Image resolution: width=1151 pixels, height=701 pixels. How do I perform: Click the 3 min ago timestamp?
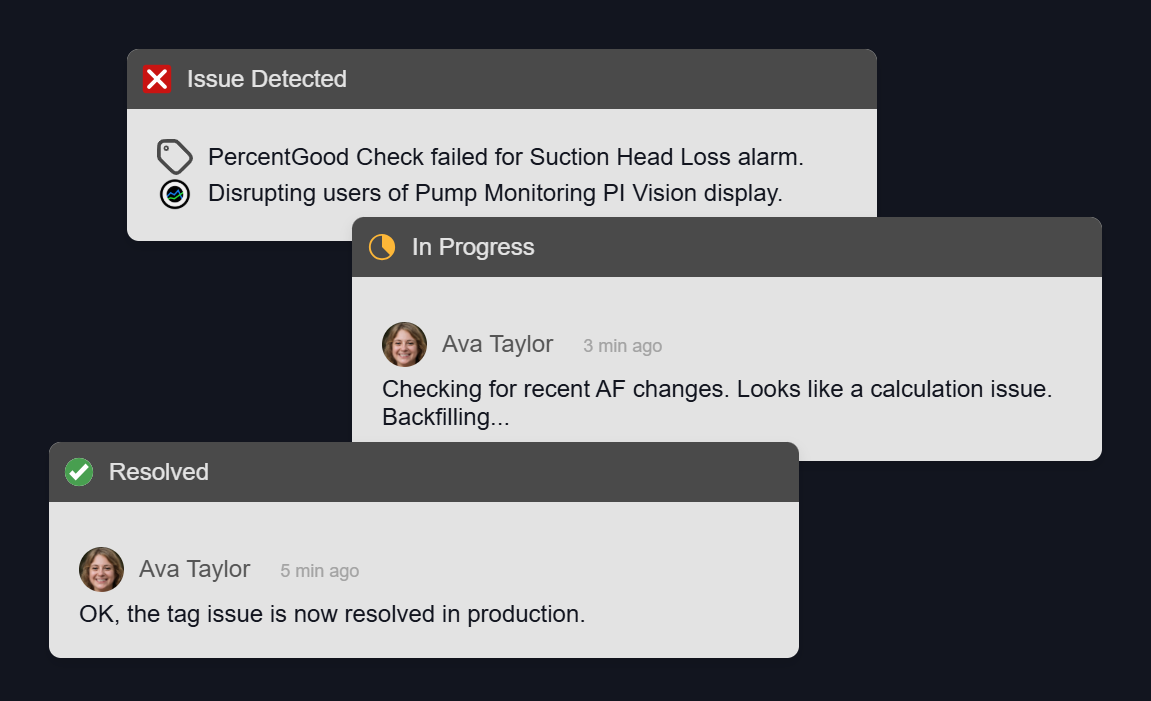(622, 346)
